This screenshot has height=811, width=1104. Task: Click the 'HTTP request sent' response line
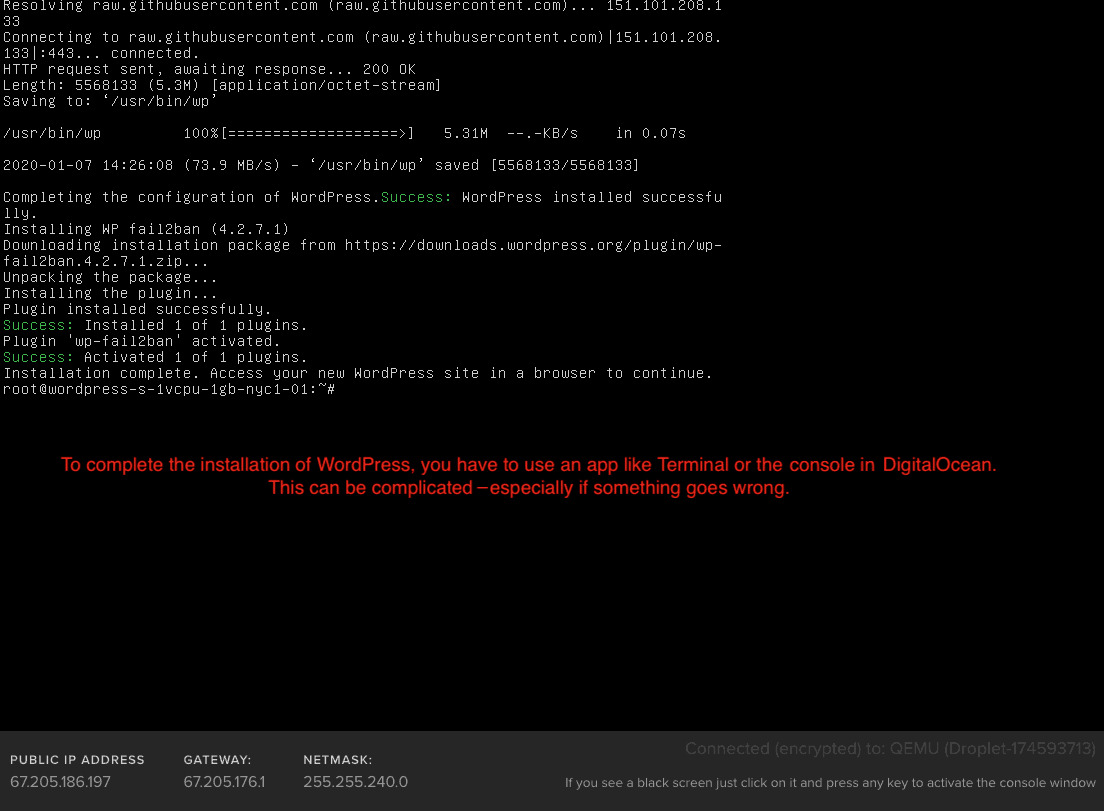point(209,69)
